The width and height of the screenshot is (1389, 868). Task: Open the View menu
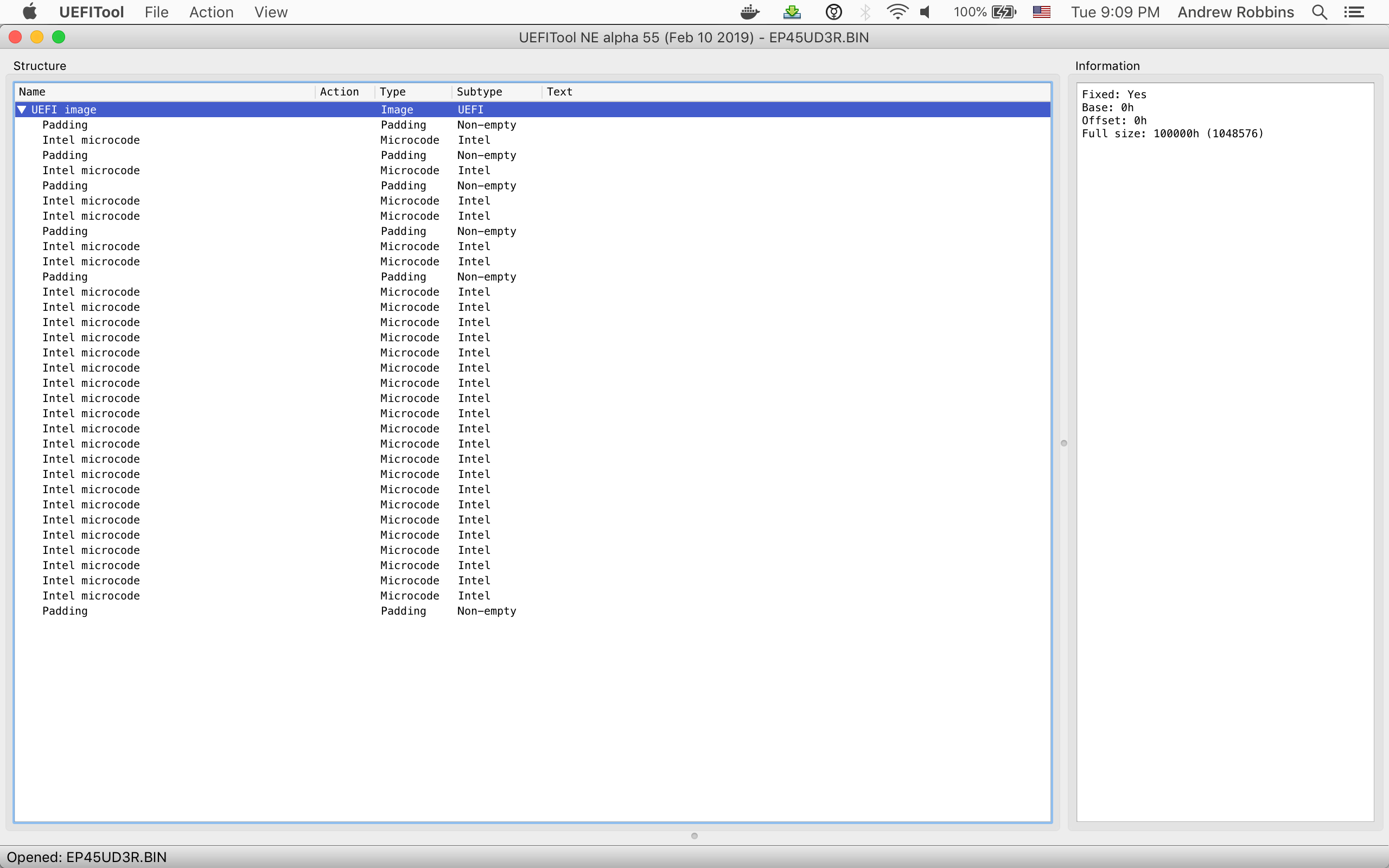click(271, 12)
